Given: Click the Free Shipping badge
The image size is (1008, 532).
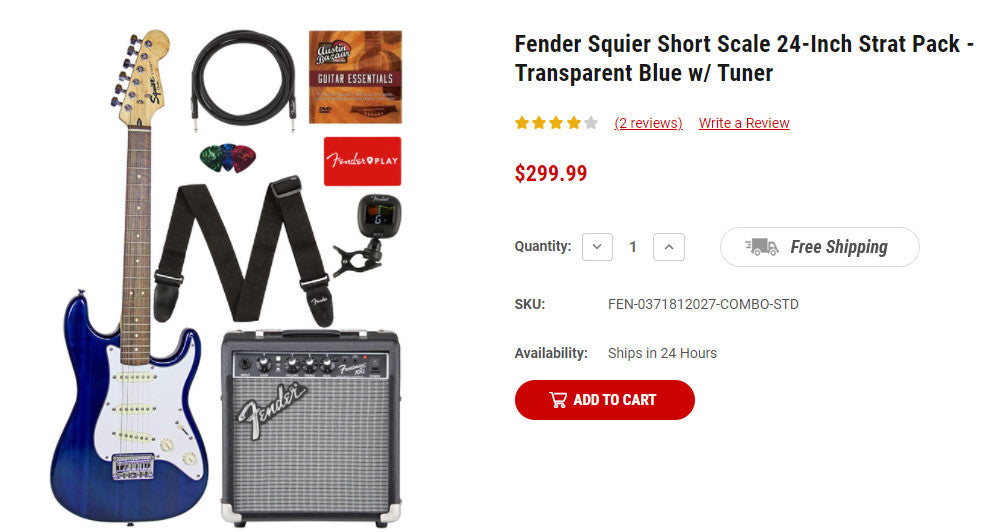Looking at the screenshot, I should tap(819, 247).
